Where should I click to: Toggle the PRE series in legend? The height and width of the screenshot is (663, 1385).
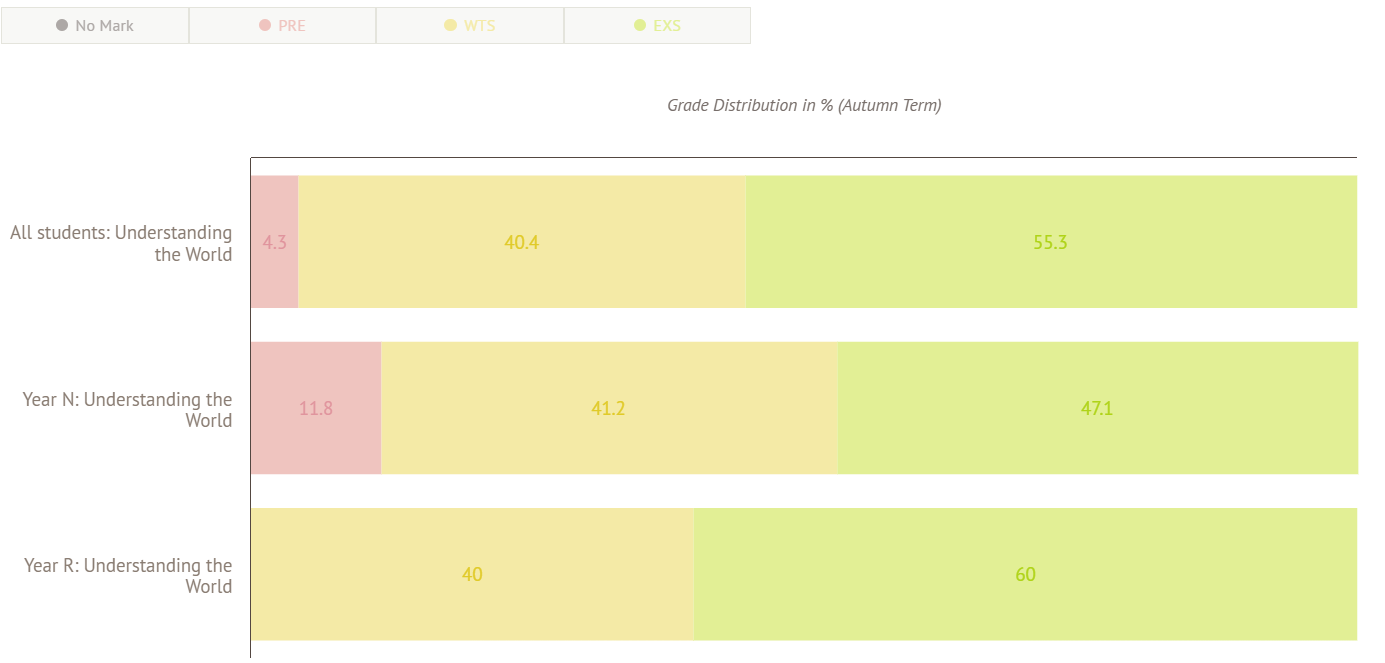tap(282, 26)
